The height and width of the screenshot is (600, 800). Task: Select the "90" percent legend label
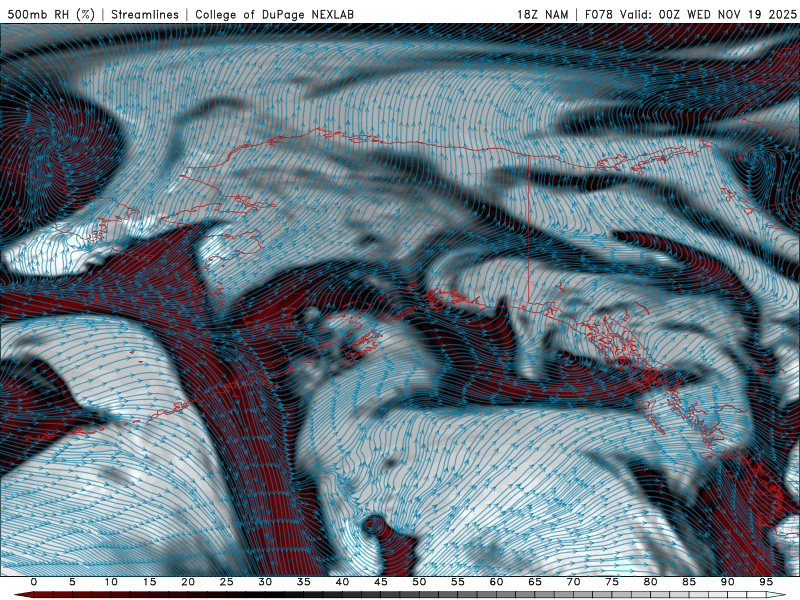click(727, 582)
